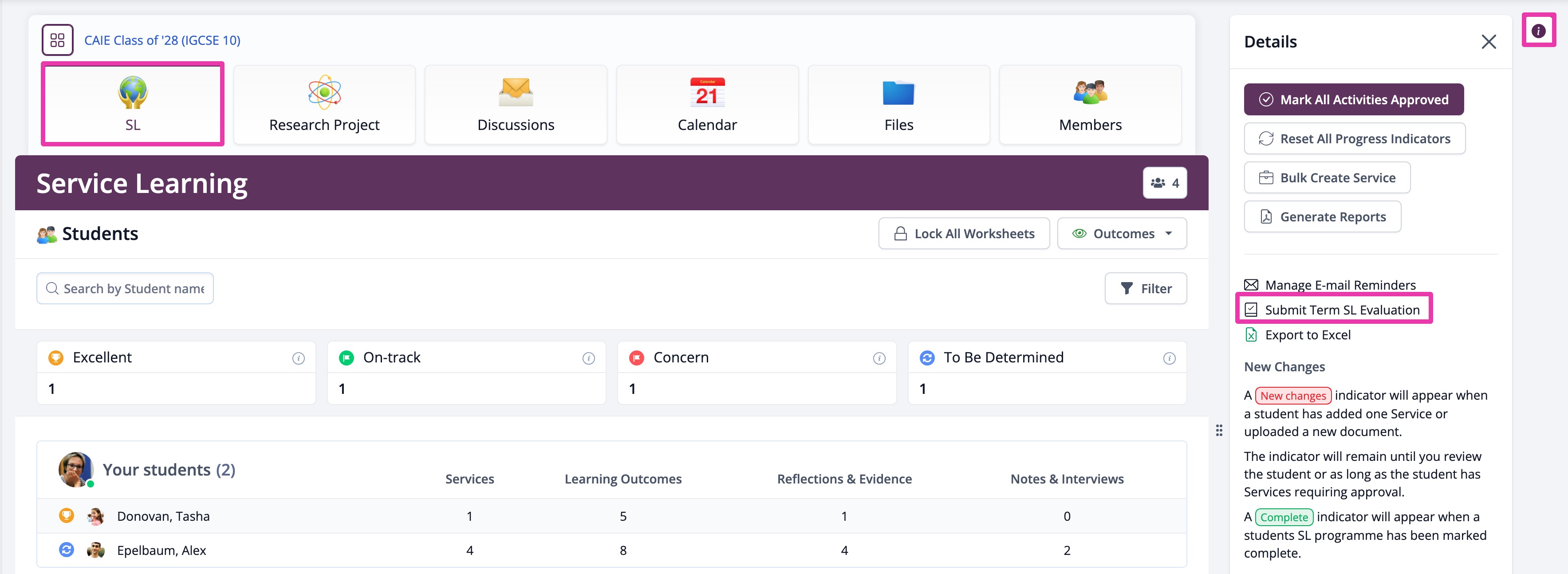This screenshot has height=574, width=1568.
Task: Open the Calendar icon tile
Action: click(707, 93)
